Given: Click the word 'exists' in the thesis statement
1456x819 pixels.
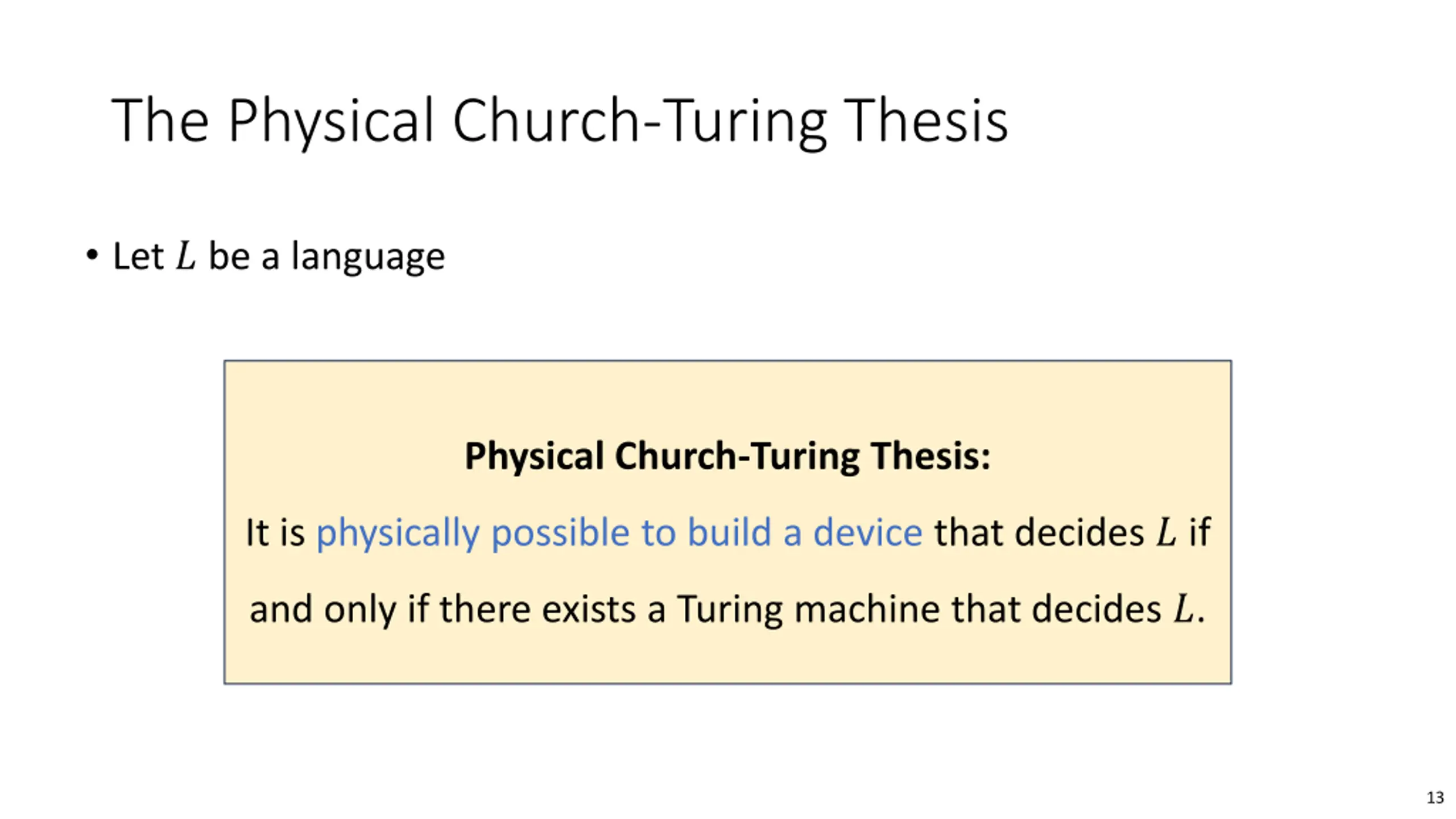Looking at the screenshot, I should point(589,609).
